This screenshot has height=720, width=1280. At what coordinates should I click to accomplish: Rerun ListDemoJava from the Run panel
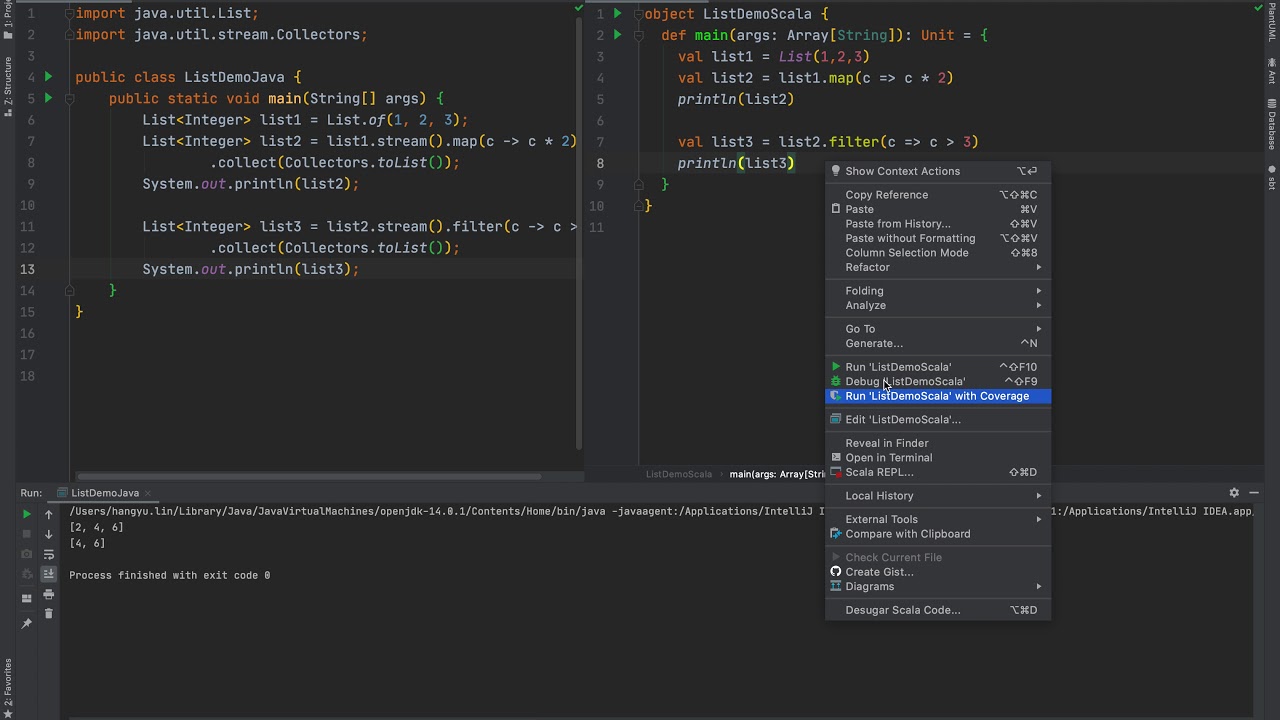point(27,514)
